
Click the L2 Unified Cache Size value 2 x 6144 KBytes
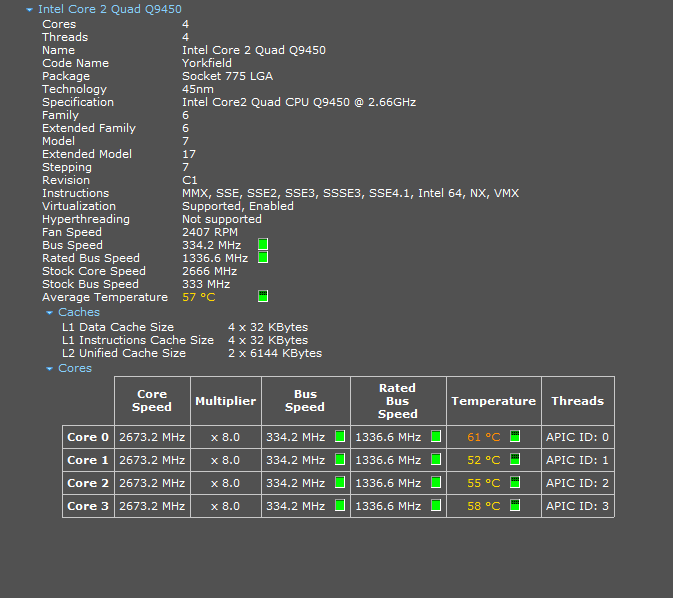[x=275, y=353]
